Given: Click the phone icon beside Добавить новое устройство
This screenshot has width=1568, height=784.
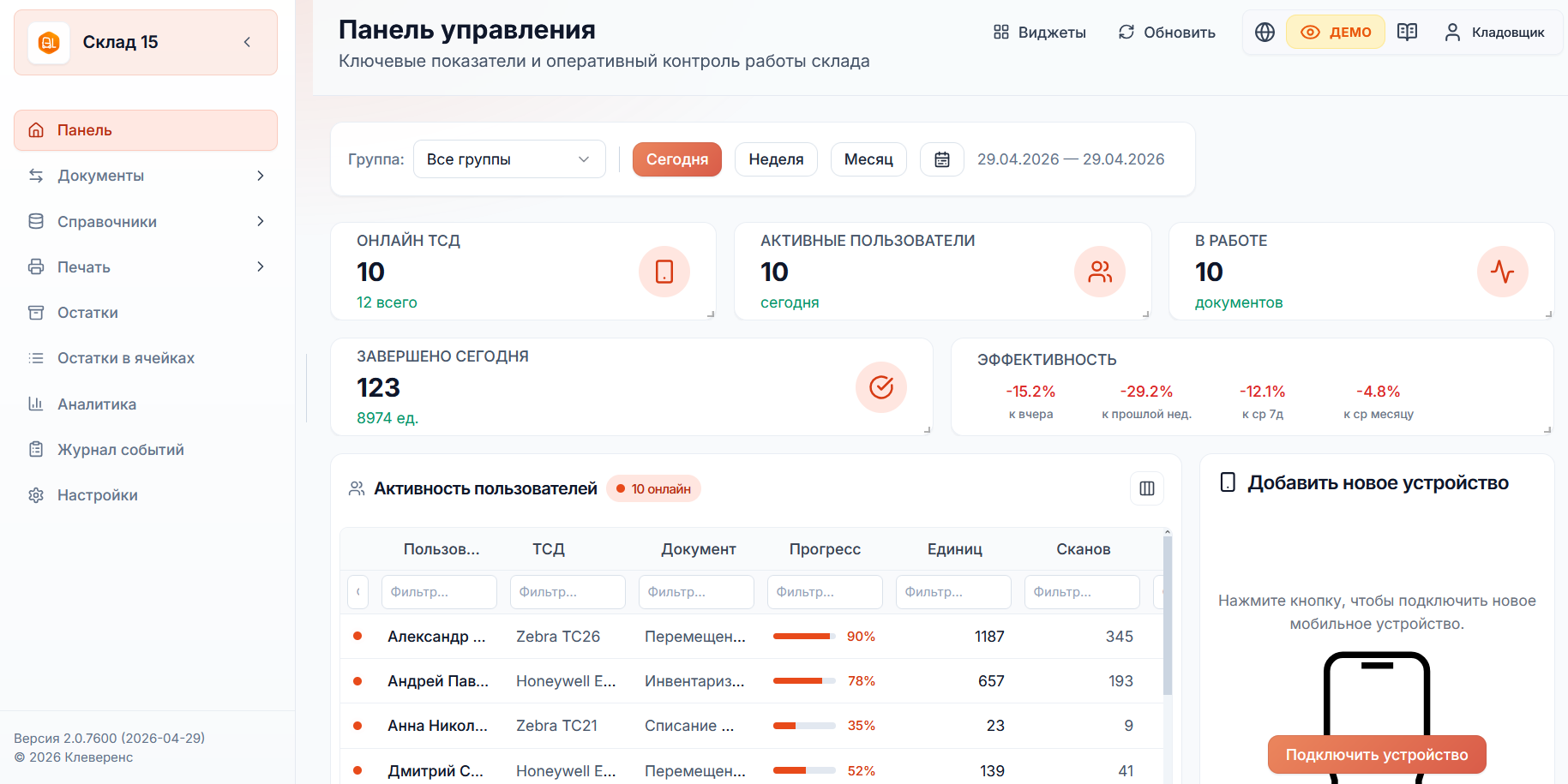Looking at the screenshot, I should (x=1228, y=482).
